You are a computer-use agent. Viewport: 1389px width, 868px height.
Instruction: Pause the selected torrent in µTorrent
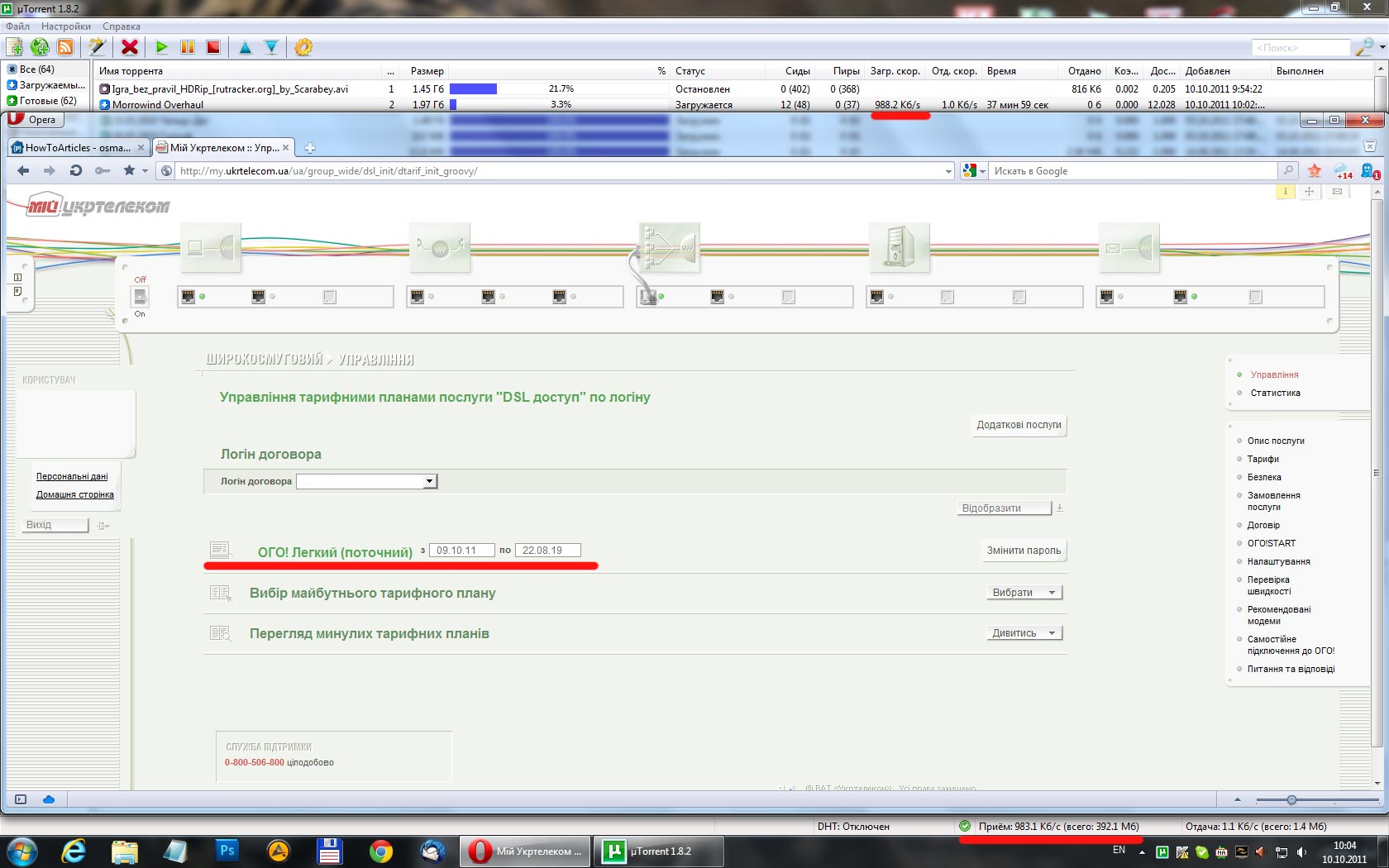(x=188, y=47)
